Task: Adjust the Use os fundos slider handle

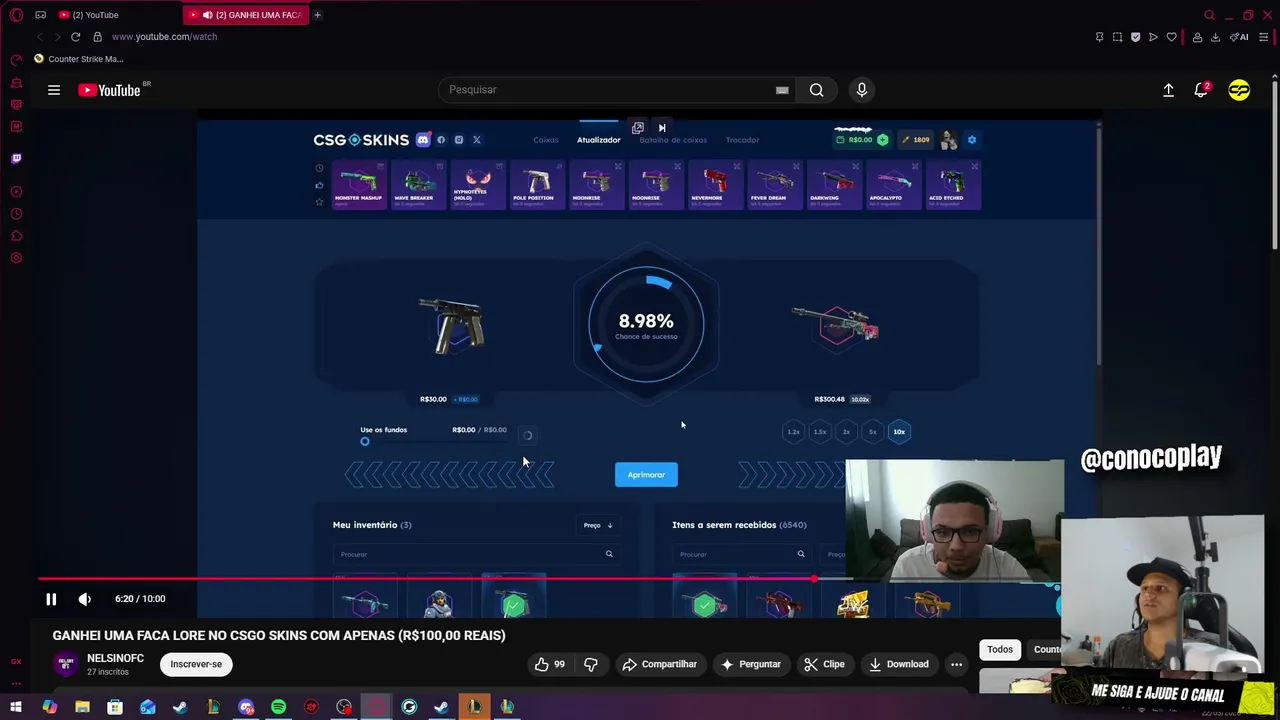Action: point(365,442)
